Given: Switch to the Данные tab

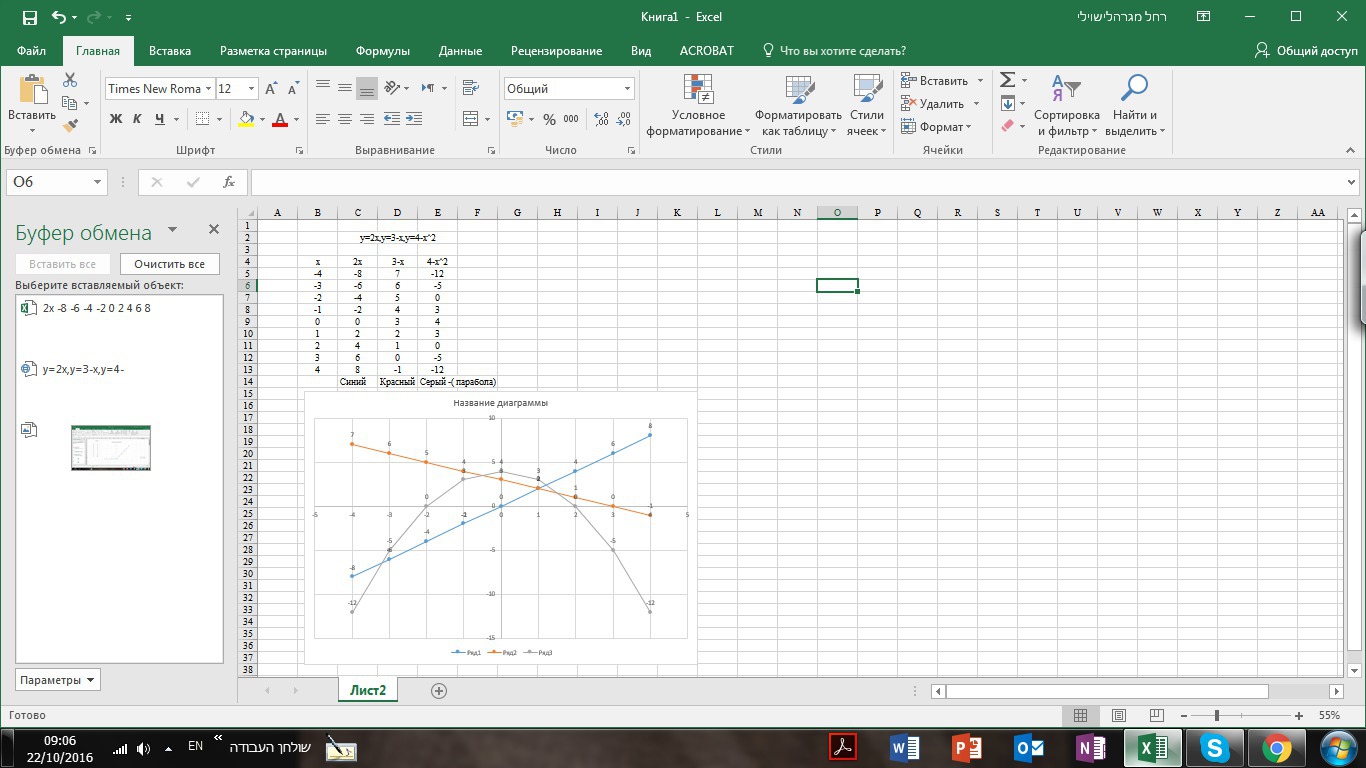Looking at the screenshot, I should coord(460,51).
